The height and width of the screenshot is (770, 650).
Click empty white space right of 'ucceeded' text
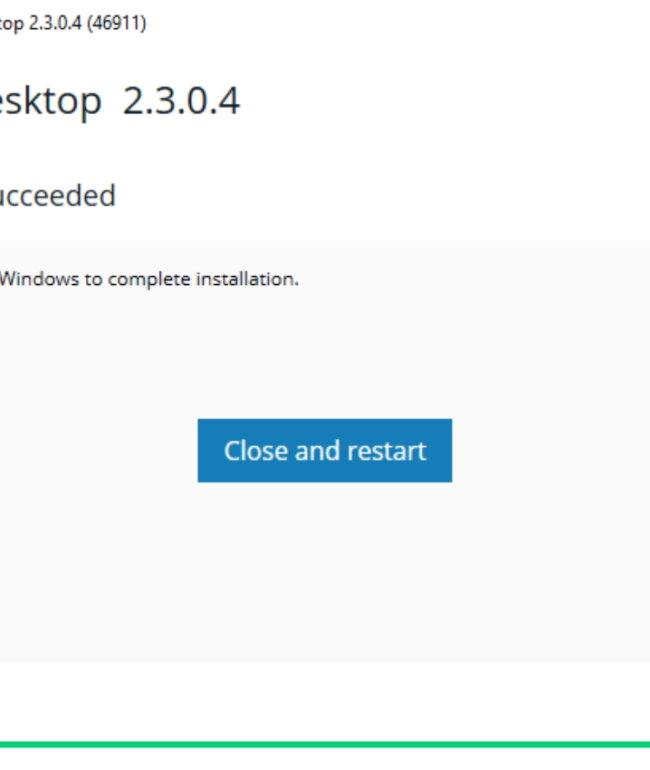point(383,195)
